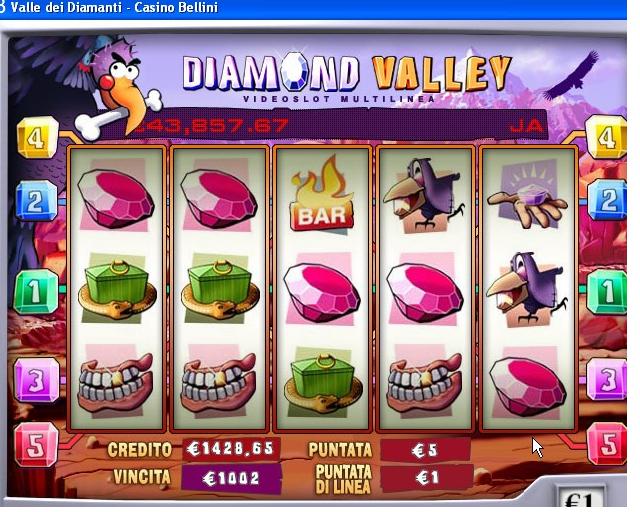Click the blue payline 2 gem on right

[607, 200]
